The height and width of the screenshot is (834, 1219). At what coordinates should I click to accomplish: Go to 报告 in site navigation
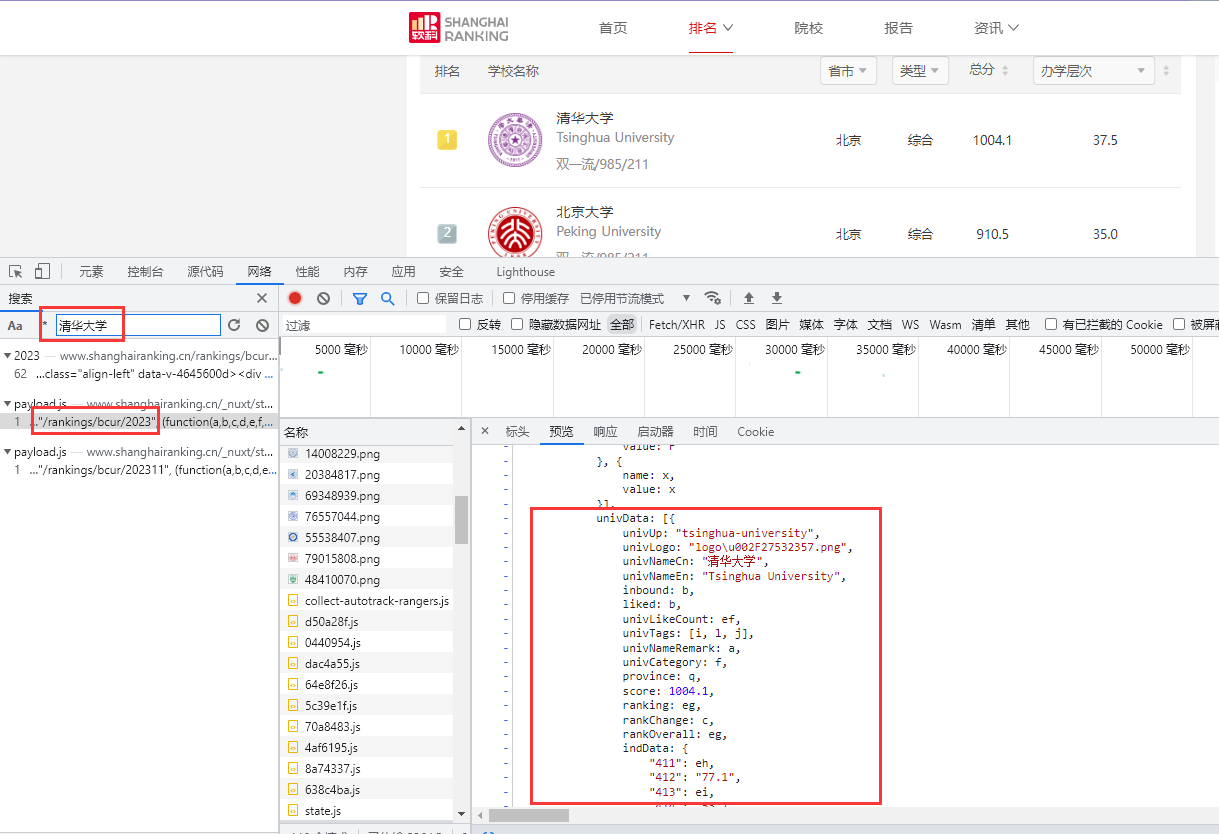[x=898, y=28]
